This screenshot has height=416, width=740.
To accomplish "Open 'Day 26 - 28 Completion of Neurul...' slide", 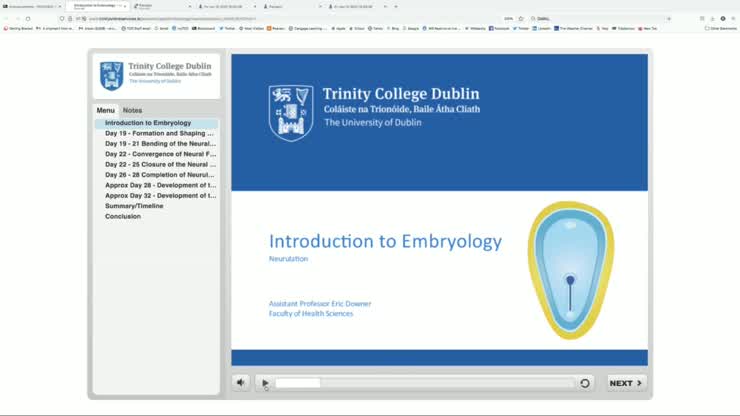I will tap(160, 175).
